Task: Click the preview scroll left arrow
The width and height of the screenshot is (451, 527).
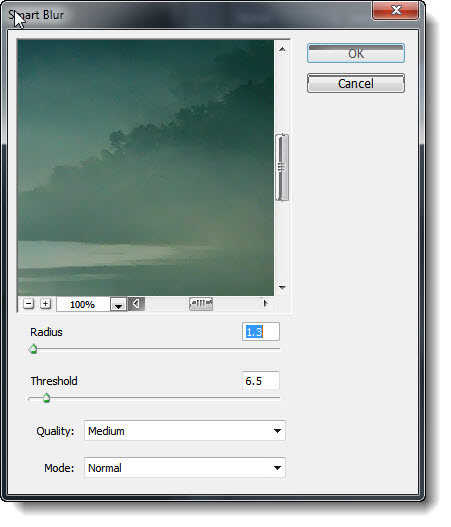Action: 136,304
